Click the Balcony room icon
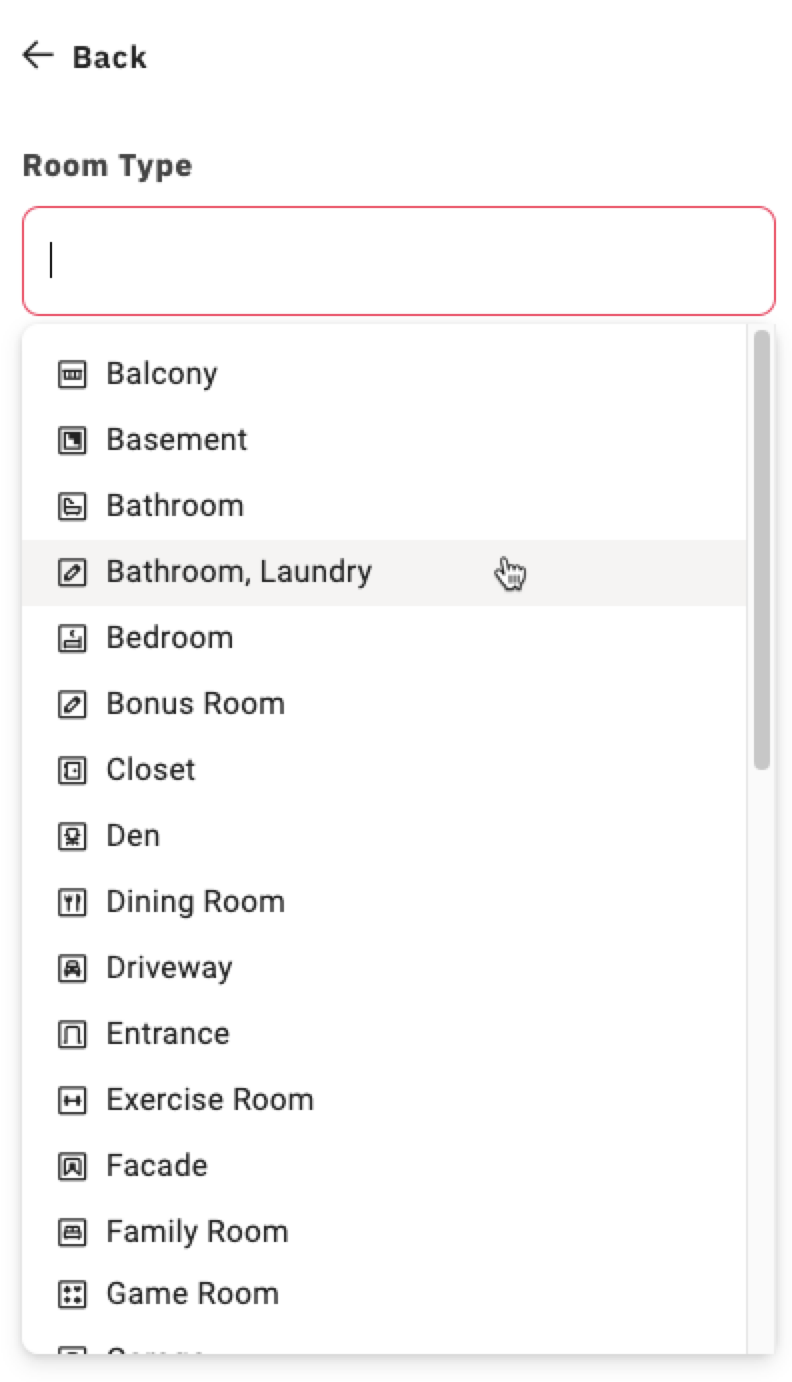This screenshot has width=792, height=1382. pyautogui.click(x=72, y=373)
